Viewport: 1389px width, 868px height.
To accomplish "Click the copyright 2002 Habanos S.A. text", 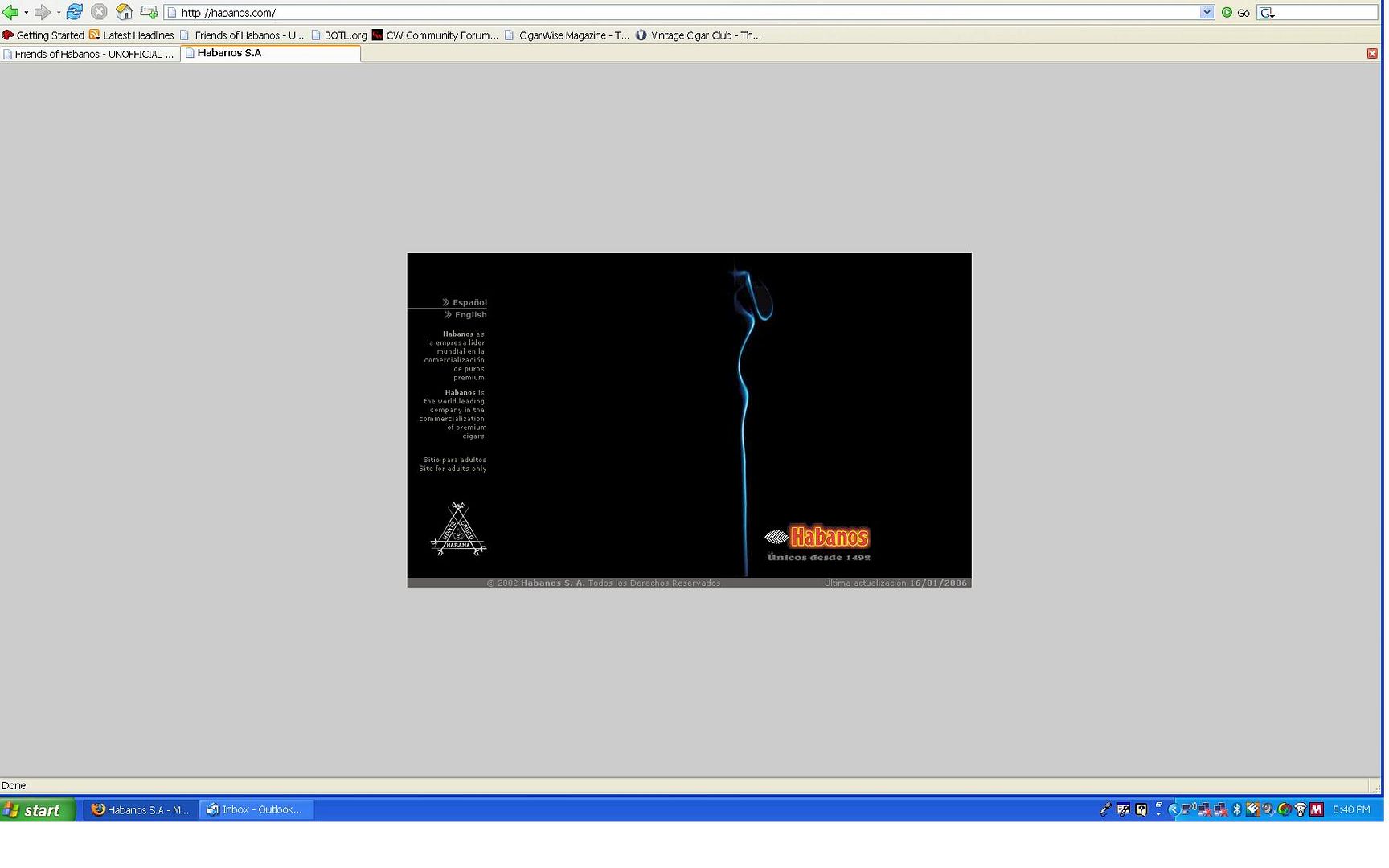I will point(604,583).
